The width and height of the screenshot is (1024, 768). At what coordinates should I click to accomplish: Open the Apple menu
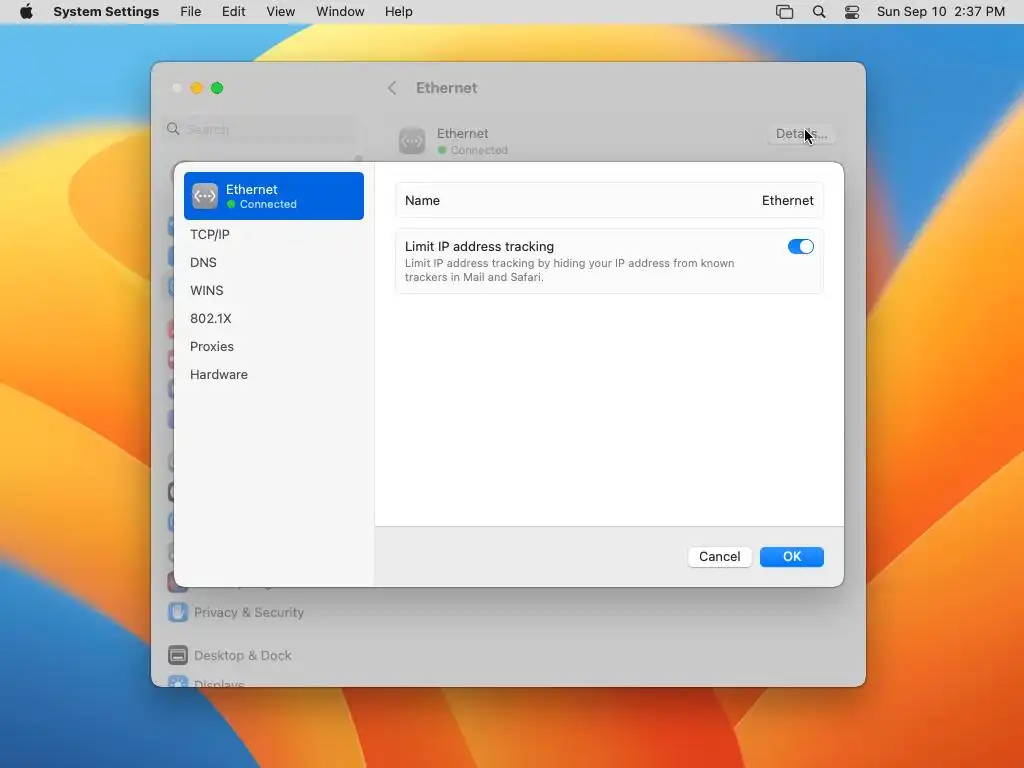tap(26, 12)
